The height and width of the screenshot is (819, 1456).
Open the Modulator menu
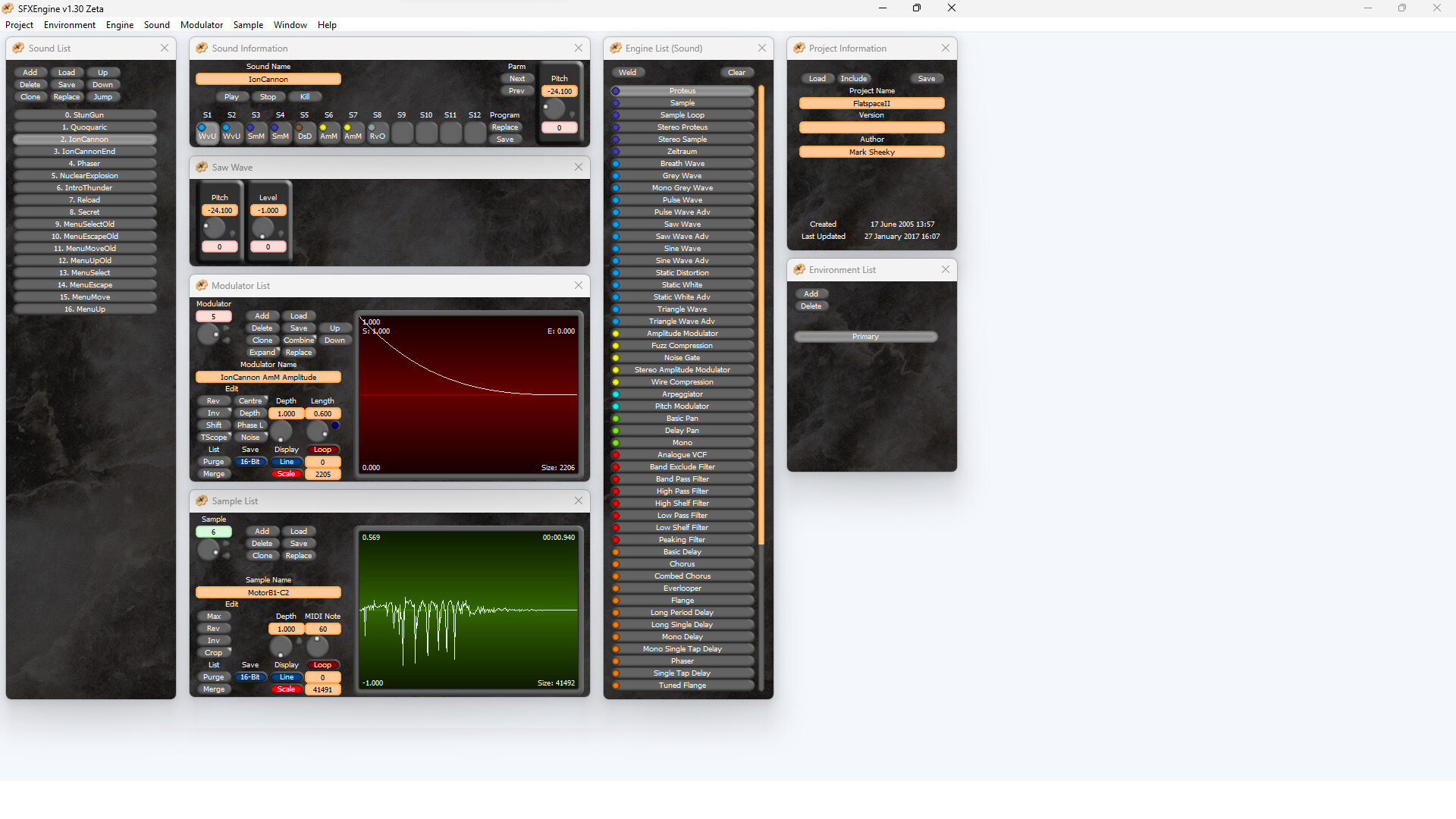[202, 25]
